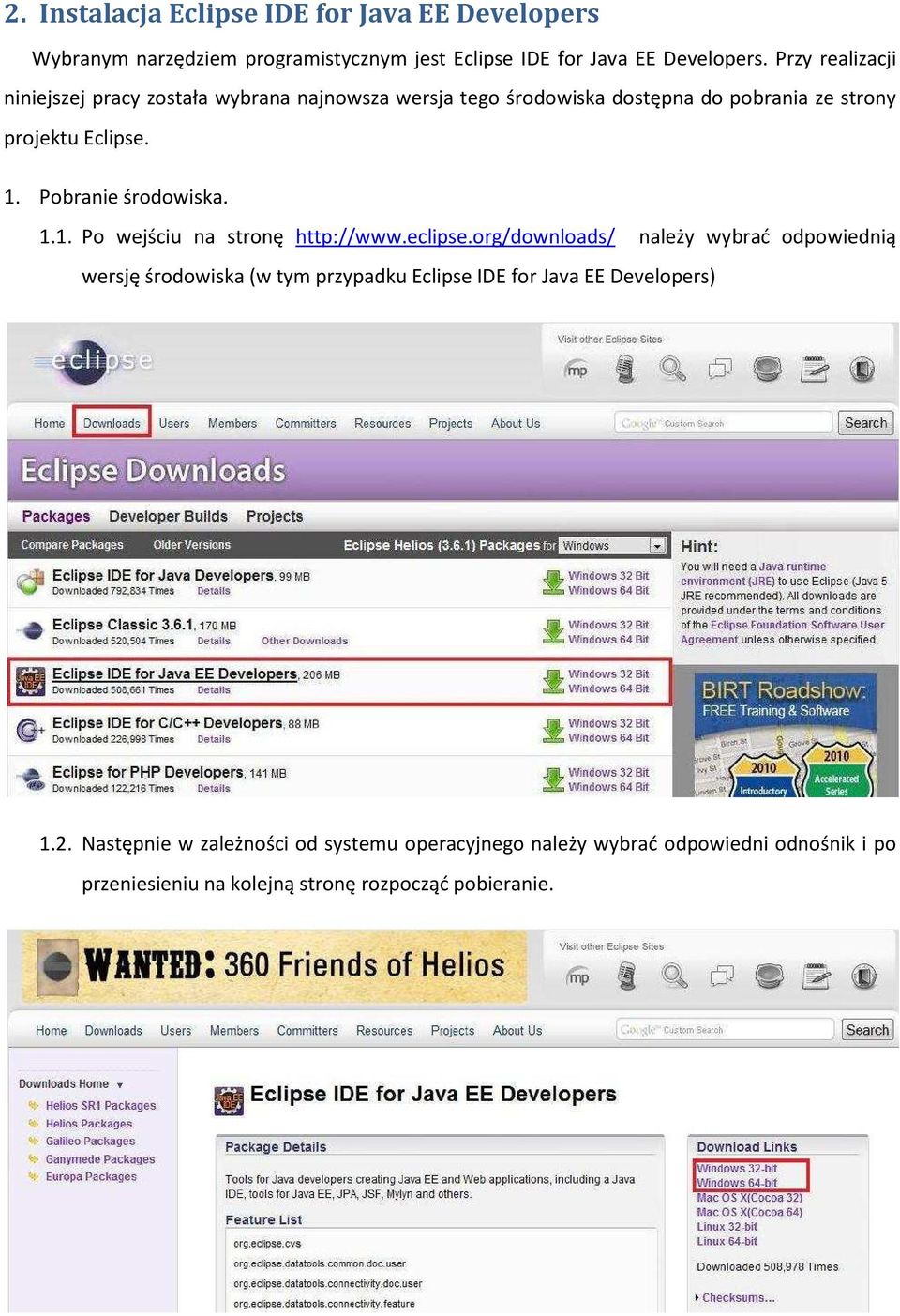This screenshot has height=1316, width=900.
Task: Click the Mac OS X(Cocoa 64) download link
Action: pos(749,1212)
